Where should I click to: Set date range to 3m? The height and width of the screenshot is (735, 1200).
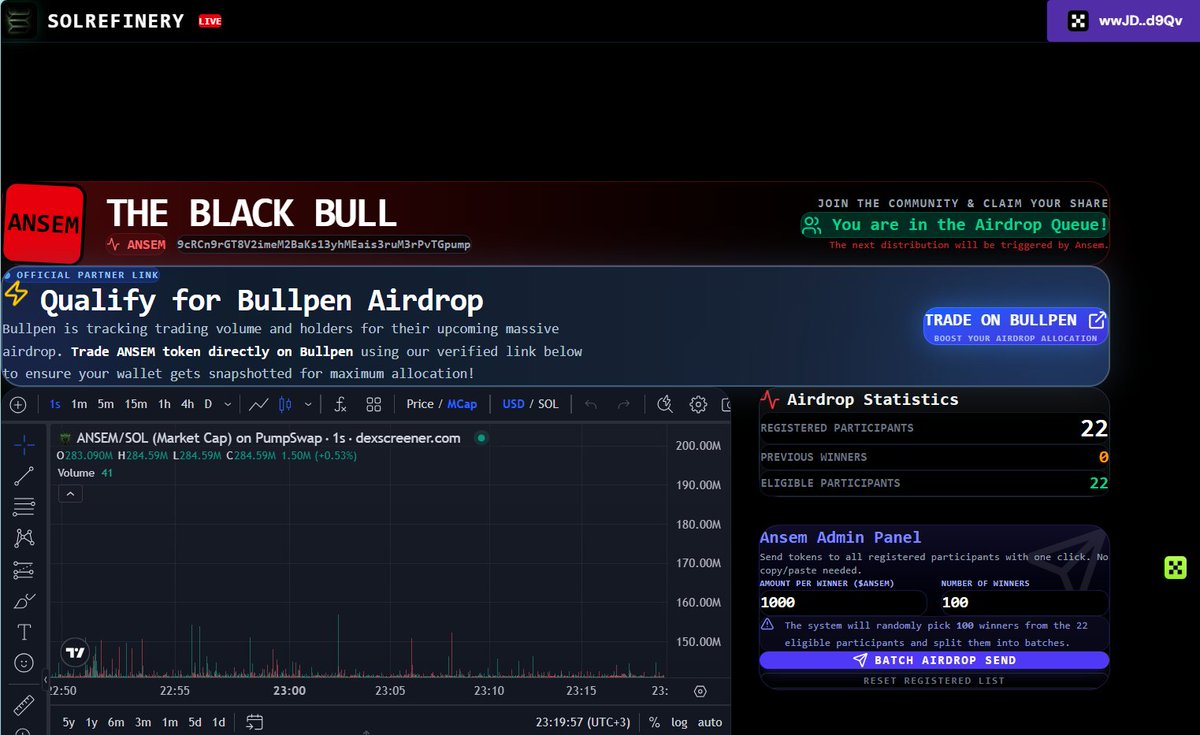[143, 722]
